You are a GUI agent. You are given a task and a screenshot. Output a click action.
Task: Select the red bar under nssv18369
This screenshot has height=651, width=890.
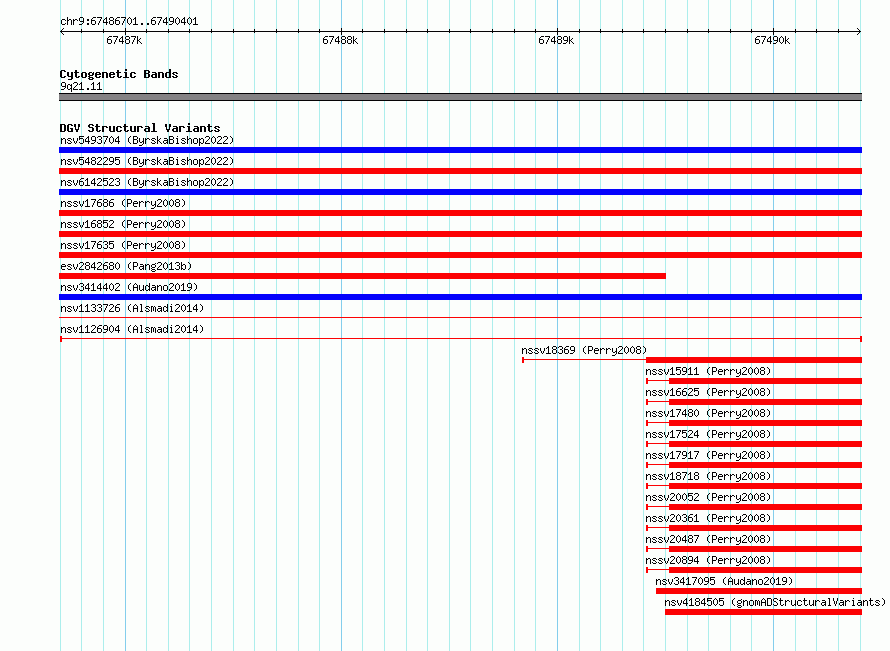pyautogui.click(x=754, y=360)
